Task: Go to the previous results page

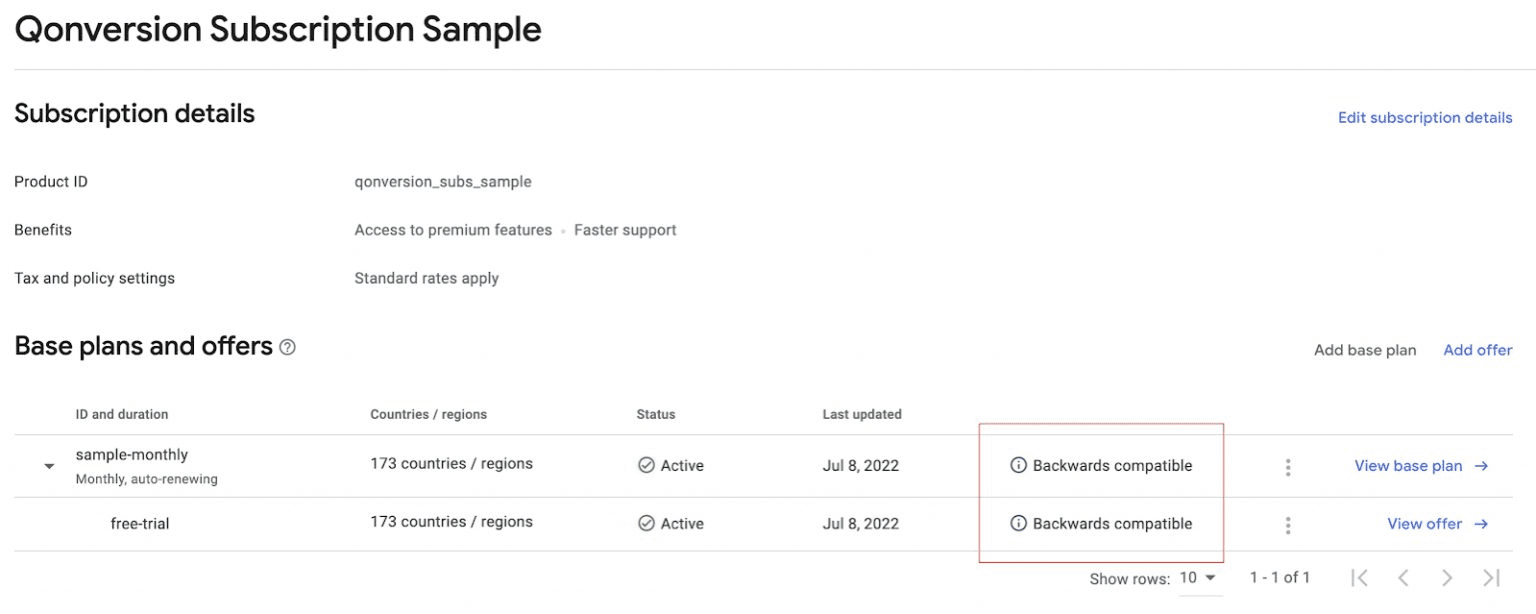Action: click(x=1404, y=577)
